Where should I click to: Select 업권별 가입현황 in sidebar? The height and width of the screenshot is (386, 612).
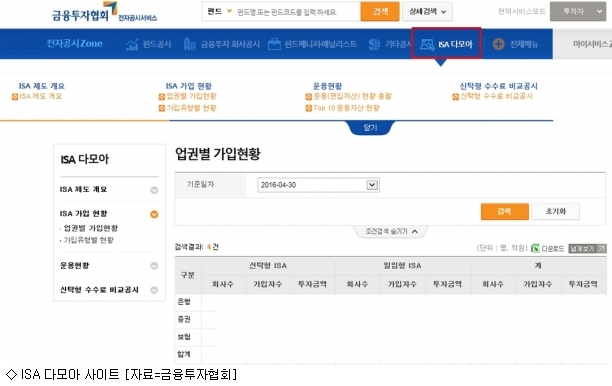(x=91, y=228)
